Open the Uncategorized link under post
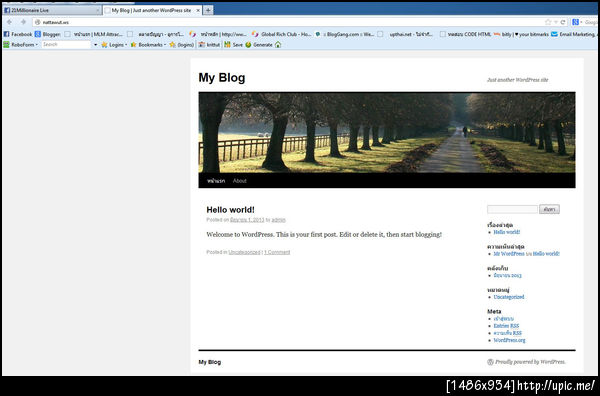Image resolution: width=600 pixels, height=396 pixels. tap(244, 252)
